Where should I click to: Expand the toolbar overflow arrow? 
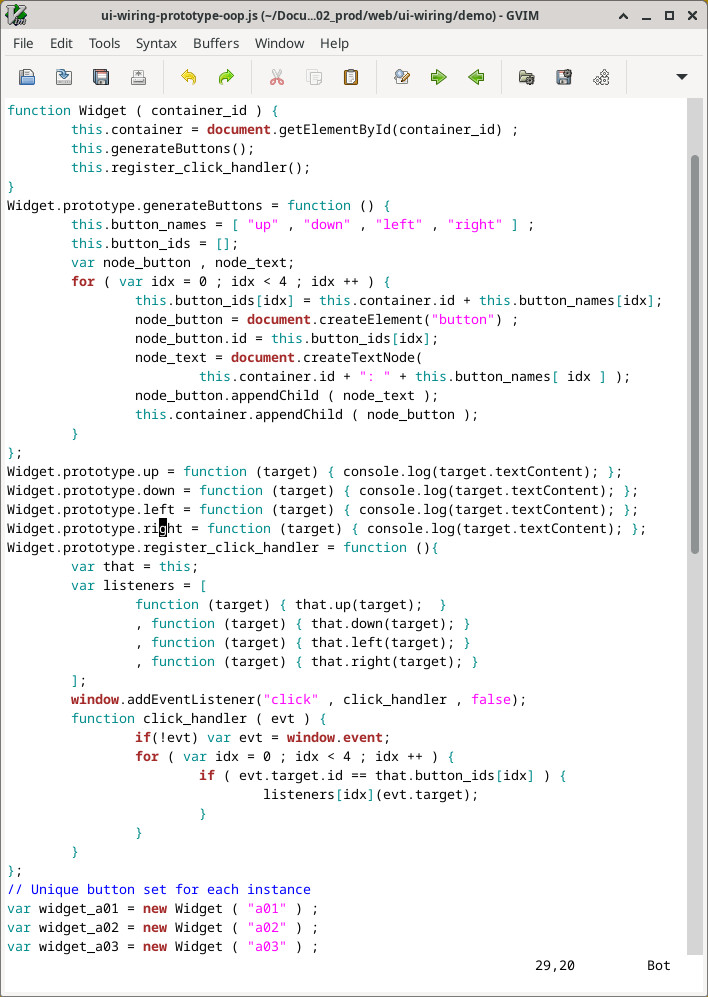coord(682,77)
